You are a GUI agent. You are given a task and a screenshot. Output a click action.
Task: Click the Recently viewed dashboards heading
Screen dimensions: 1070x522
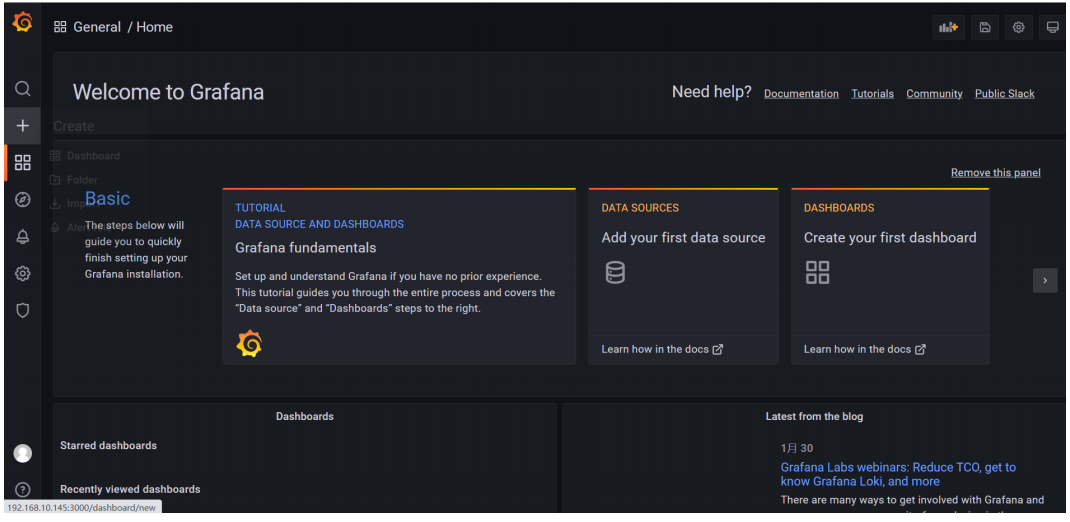pyautogui.click(x=130, y=489)
